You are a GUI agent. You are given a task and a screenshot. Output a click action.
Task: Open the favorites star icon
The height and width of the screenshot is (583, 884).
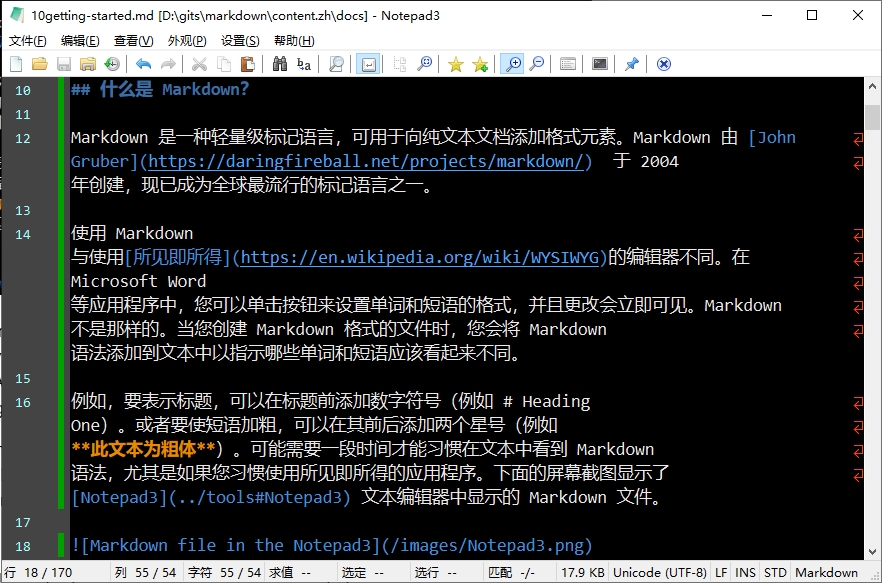(x=455, y=63)
